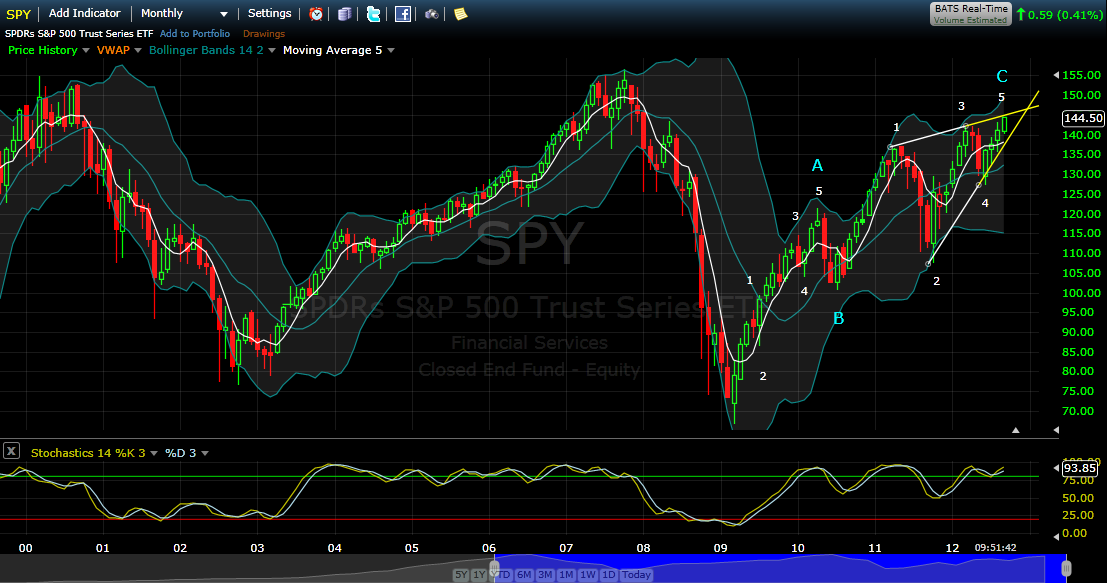Viewport: 1107px width, 583px height.
Task: Jump to the Today range button
Action: click(636, 575)
